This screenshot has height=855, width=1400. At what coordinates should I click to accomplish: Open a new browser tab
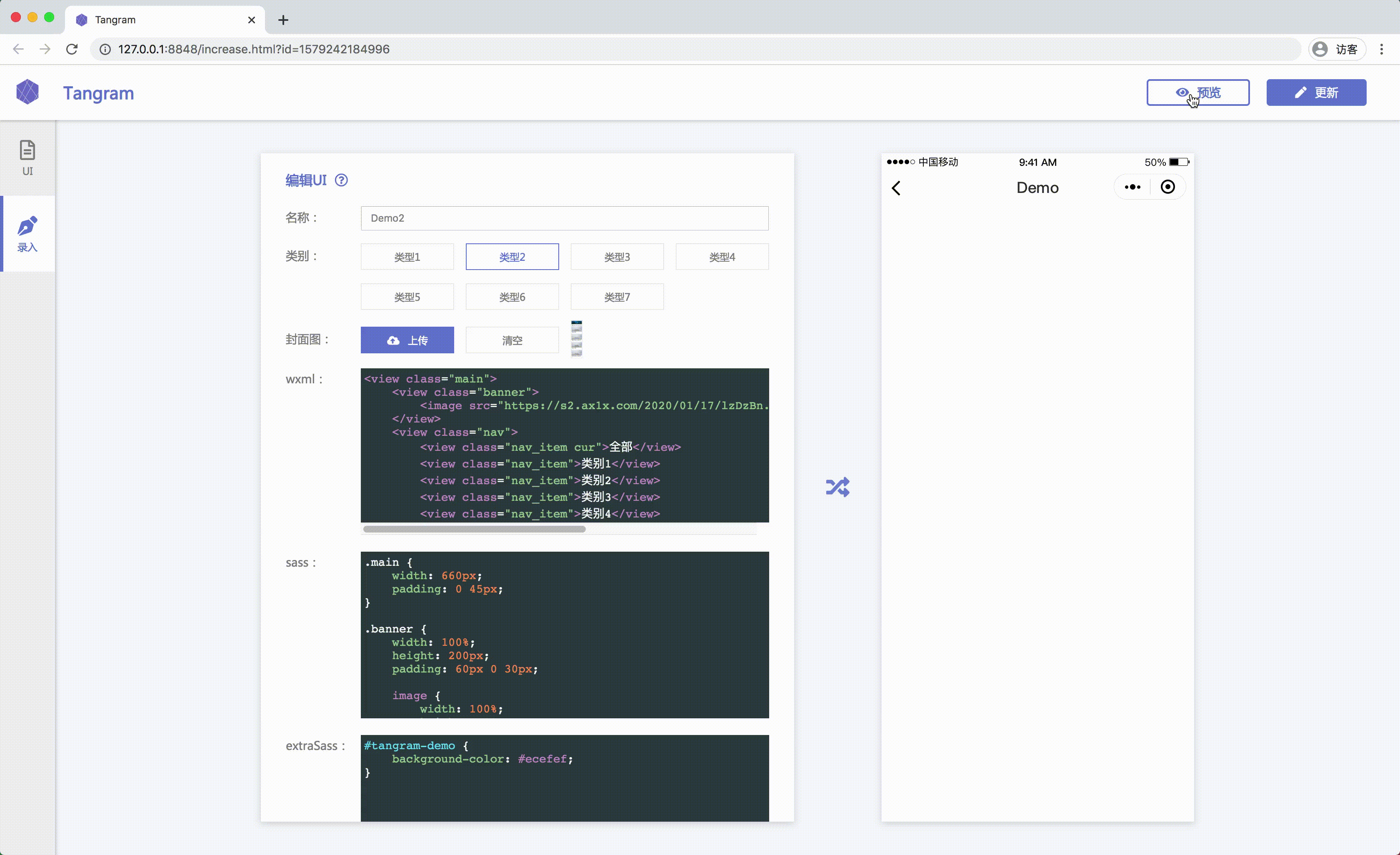point(283,20)
